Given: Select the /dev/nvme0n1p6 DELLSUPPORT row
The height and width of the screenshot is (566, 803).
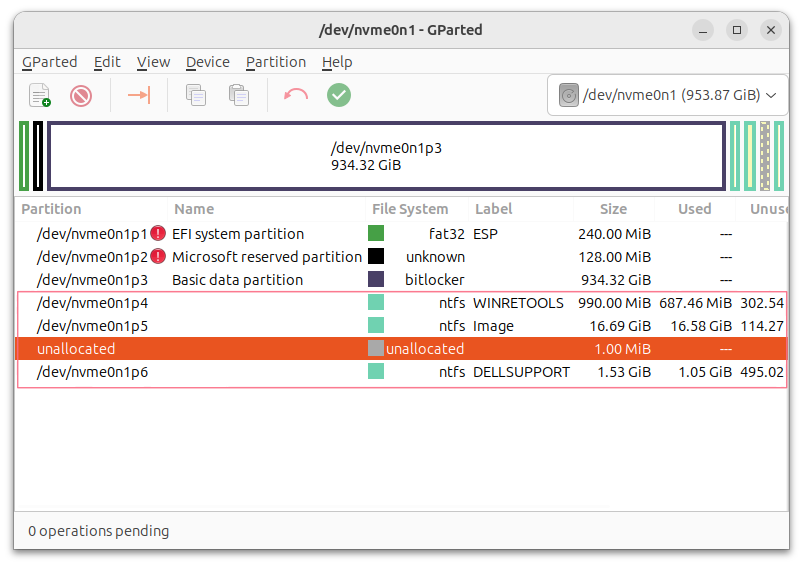Looking at the screenshot, I should point(400,372).
